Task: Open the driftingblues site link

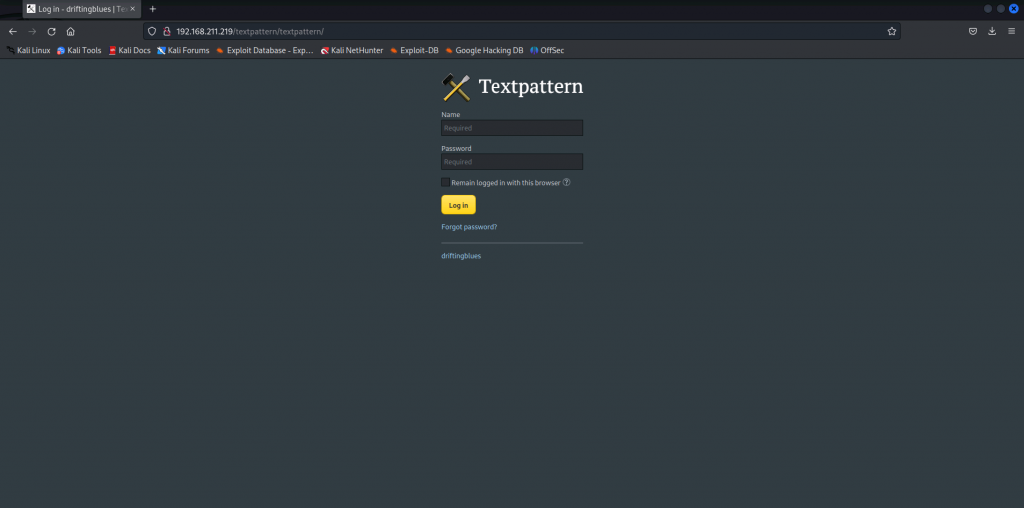Action: pos(461,256)
